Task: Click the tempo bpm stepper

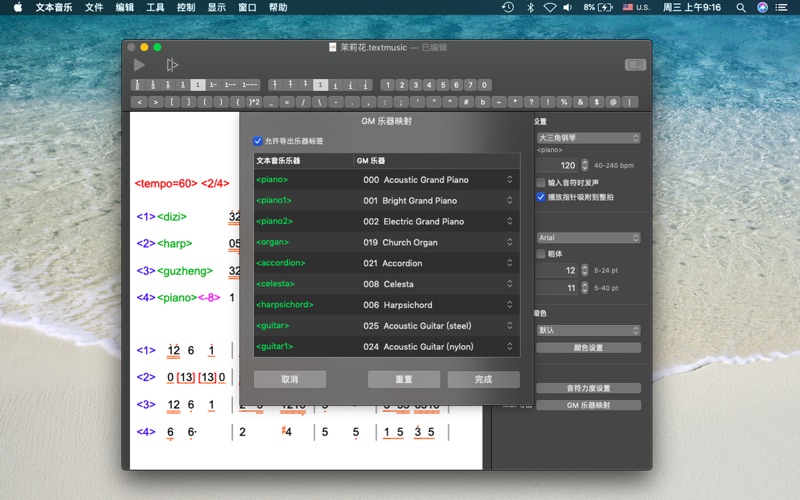Action: (585, 165)
